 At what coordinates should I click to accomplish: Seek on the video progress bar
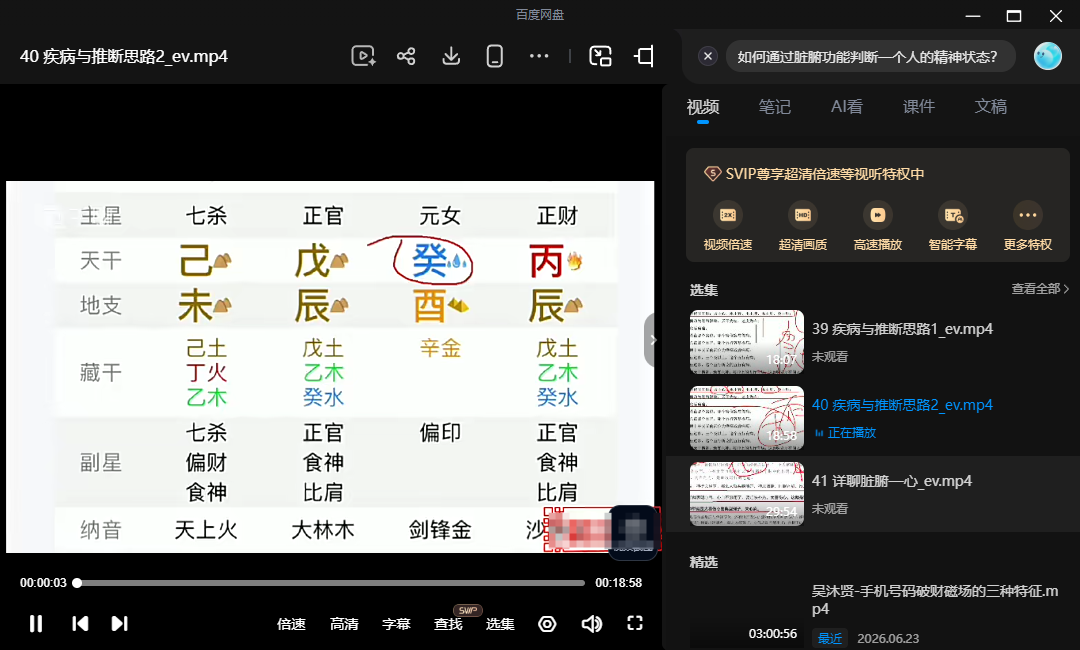(331, 583)
